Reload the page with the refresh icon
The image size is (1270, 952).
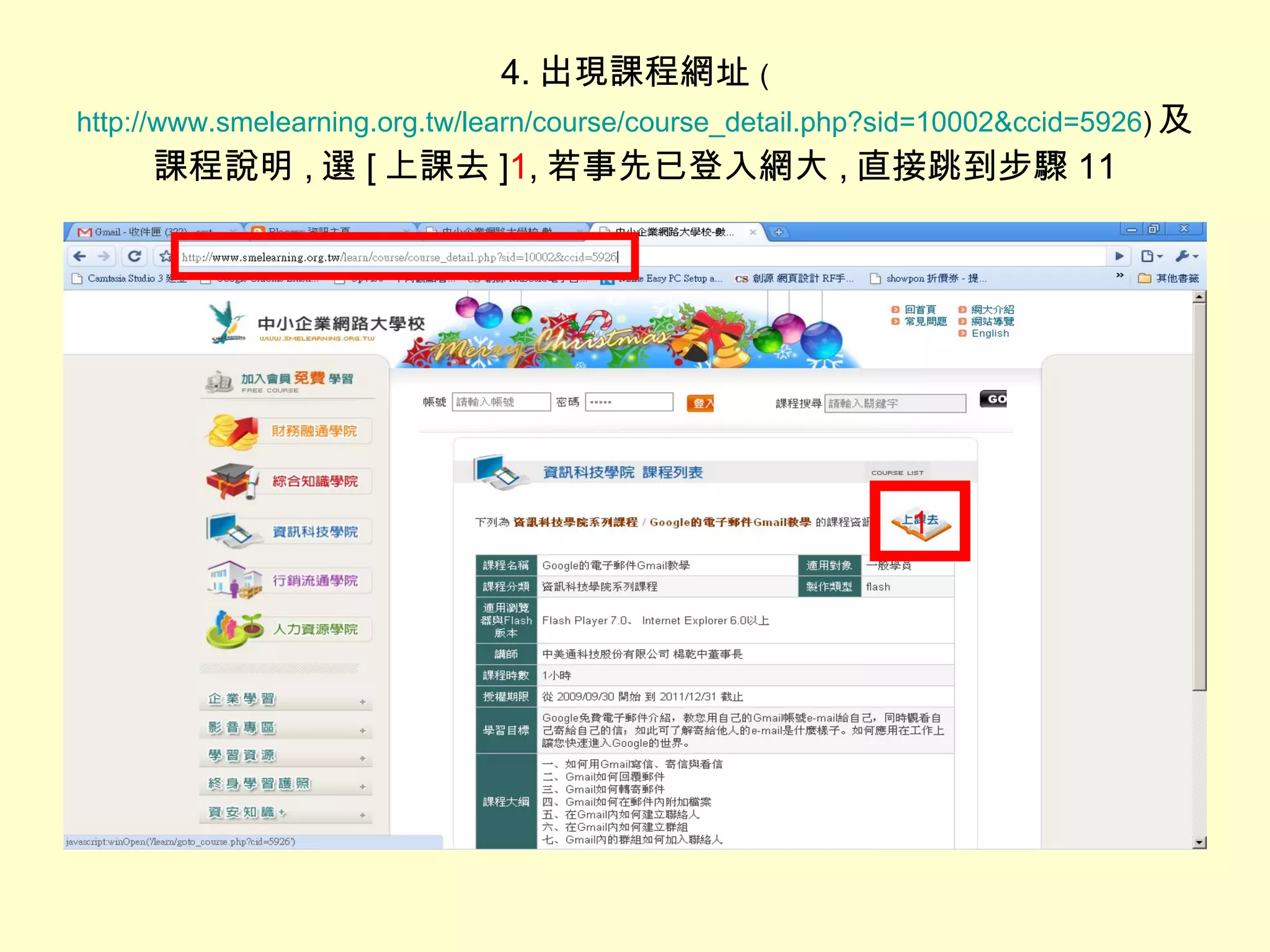[x=134, y=257]
